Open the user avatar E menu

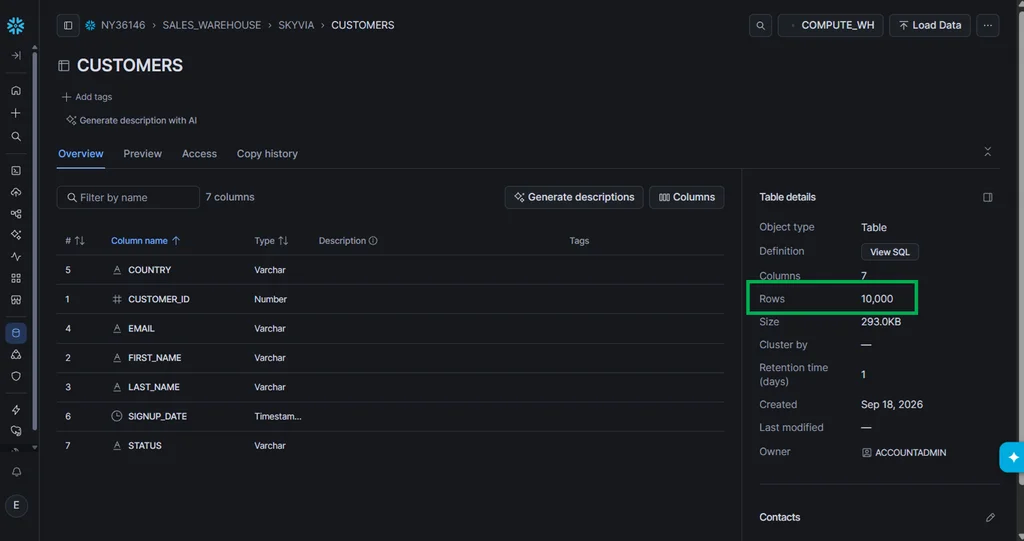16,505
